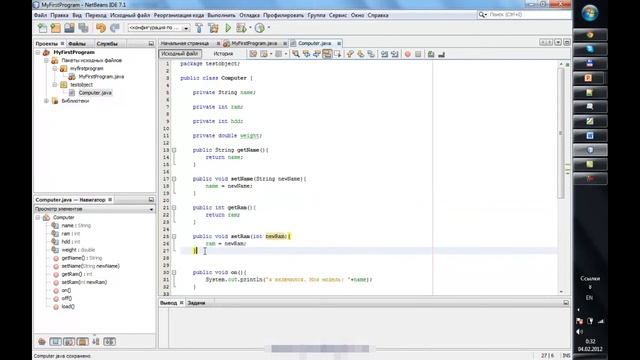
Task: Select Computer.java in project tree
Action: point(95,93)
